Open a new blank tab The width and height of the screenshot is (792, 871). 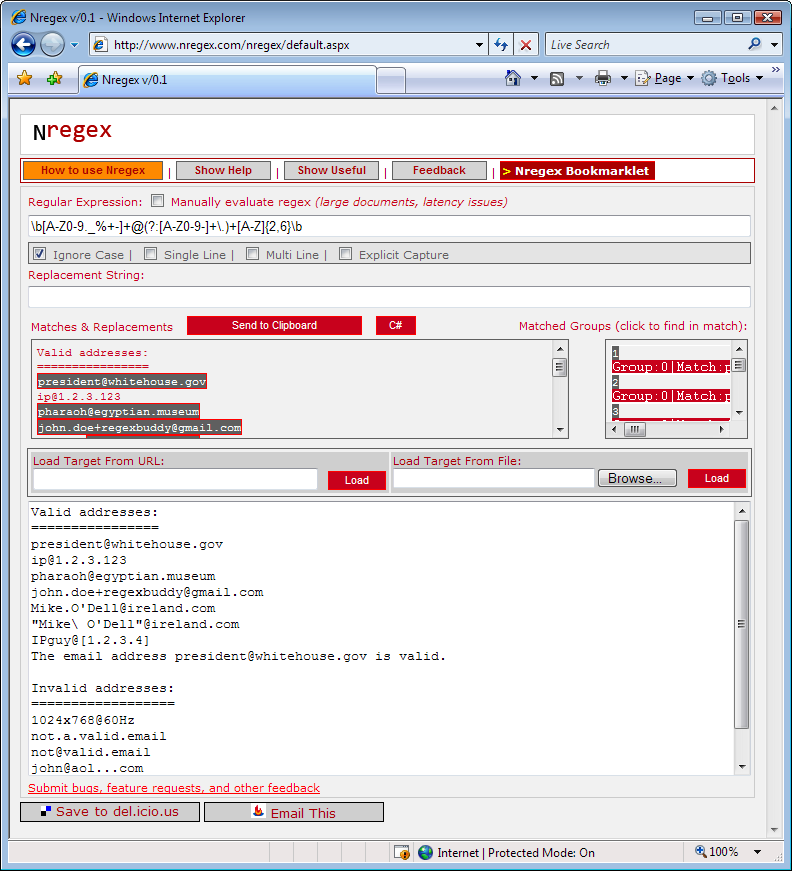391,81
